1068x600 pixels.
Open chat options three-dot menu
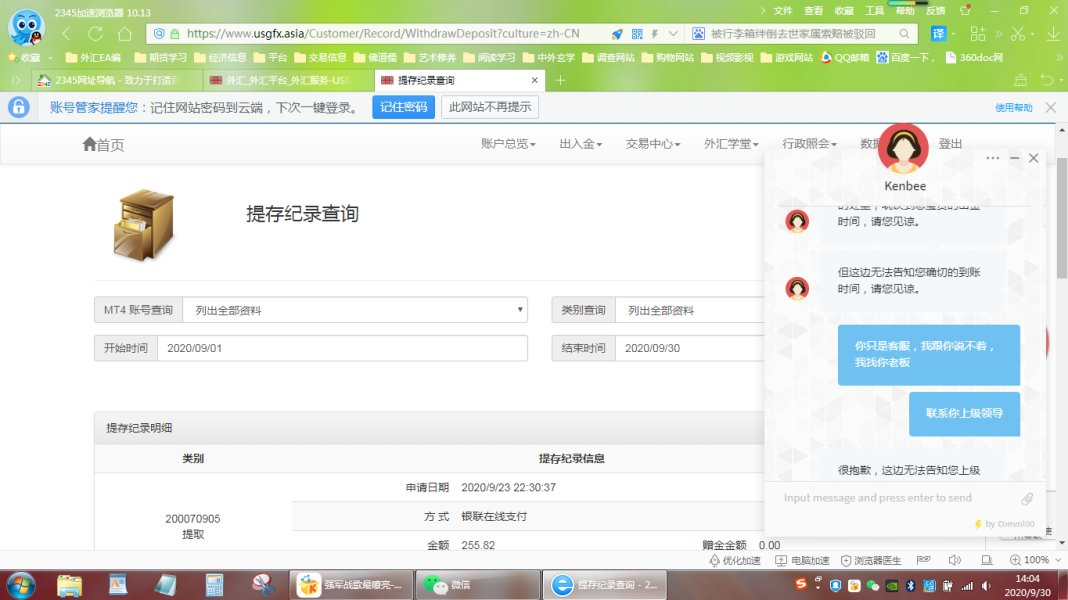992,158
